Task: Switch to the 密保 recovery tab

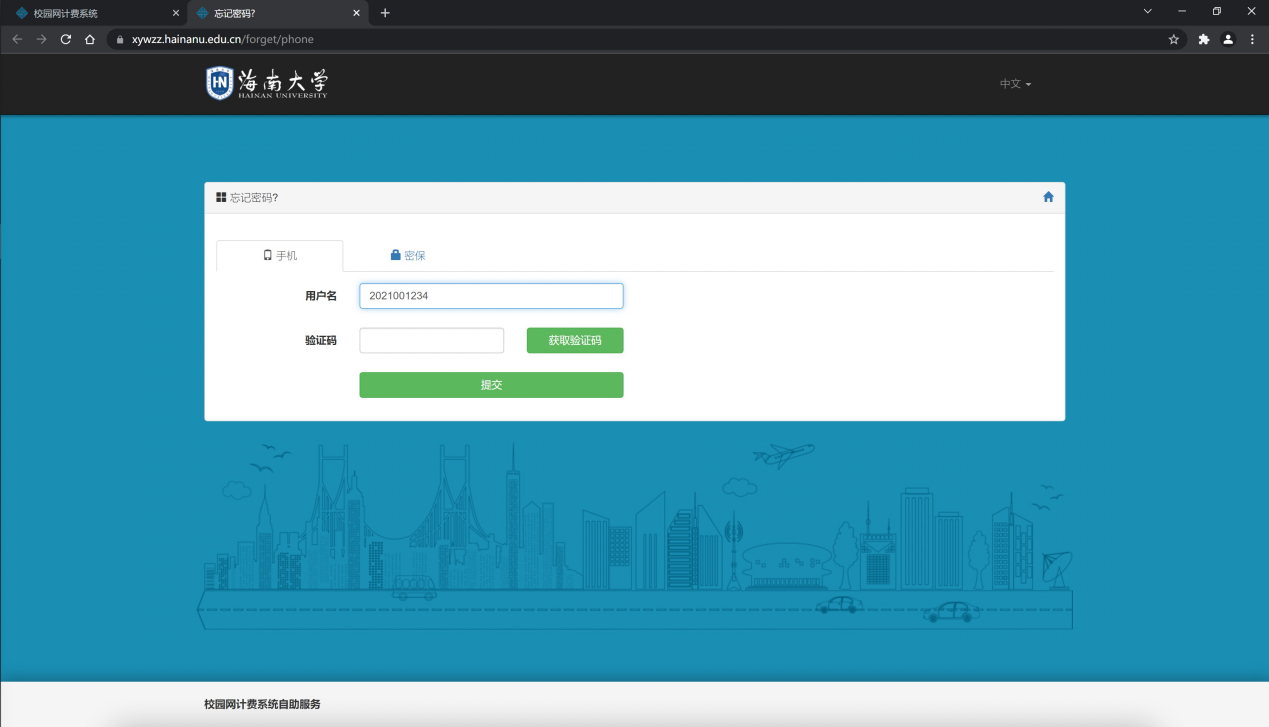Action: click(408, 255)
